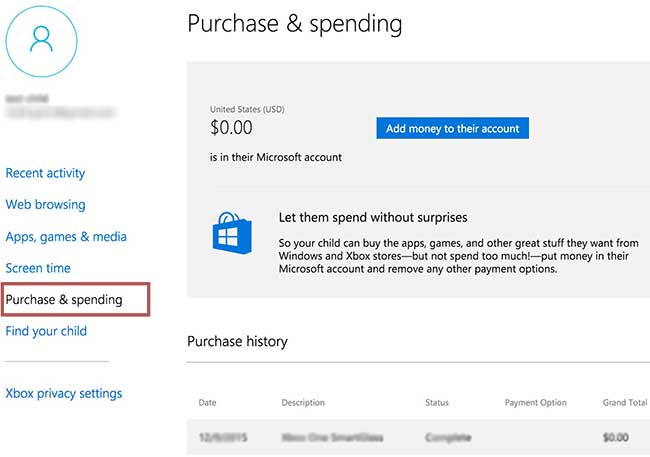Select Purchase & spending in the sidebar
Image resolution: width=650 pixels, height=457 pixels.
64,299
